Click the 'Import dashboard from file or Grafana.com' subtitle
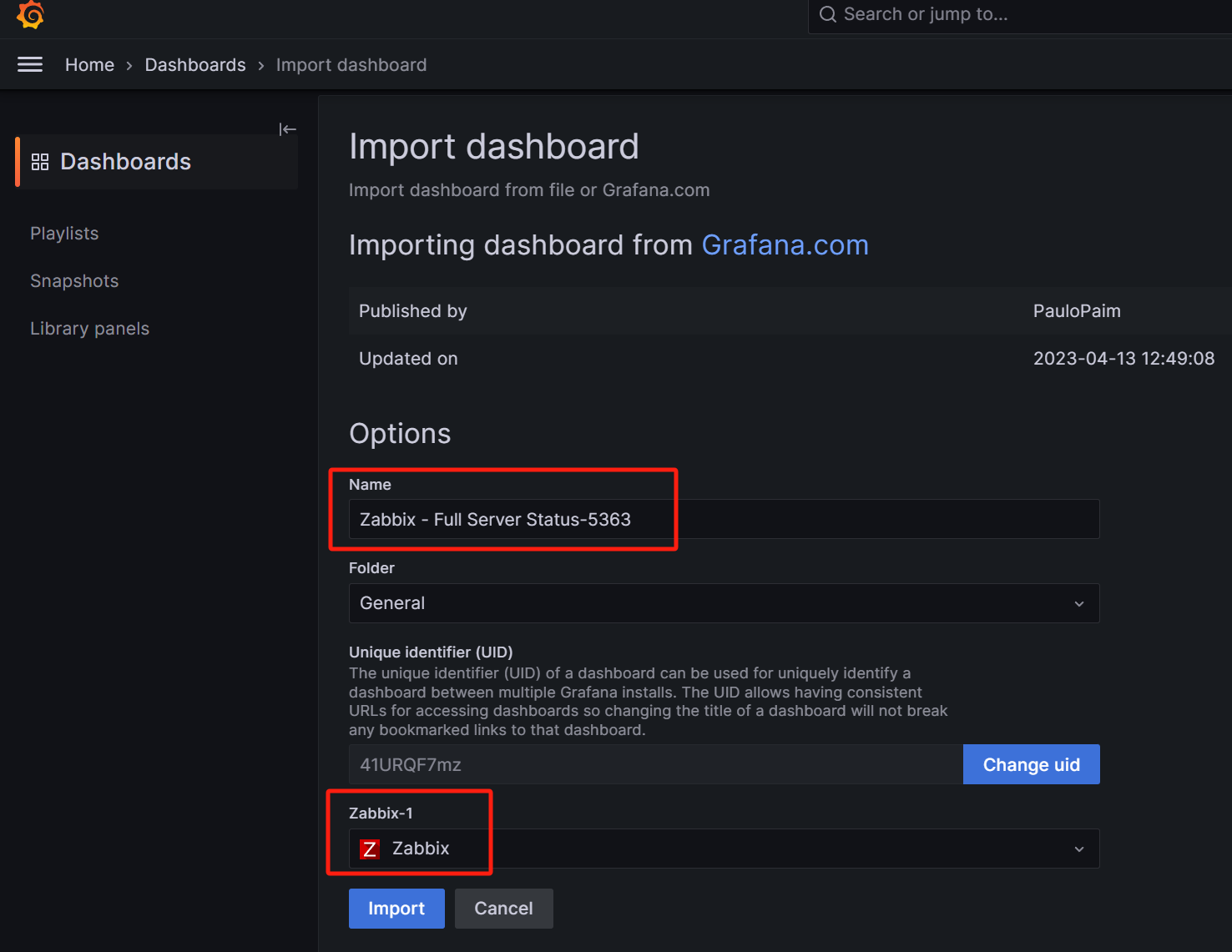 [529, 190]
